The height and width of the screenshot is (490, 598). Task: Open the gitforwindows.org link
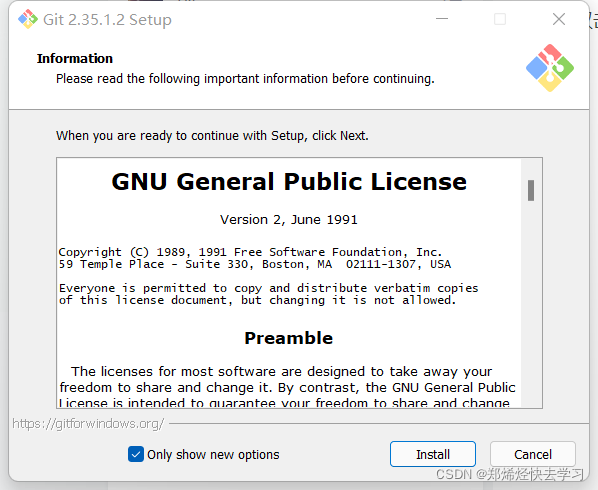click(x=88, y=424)
